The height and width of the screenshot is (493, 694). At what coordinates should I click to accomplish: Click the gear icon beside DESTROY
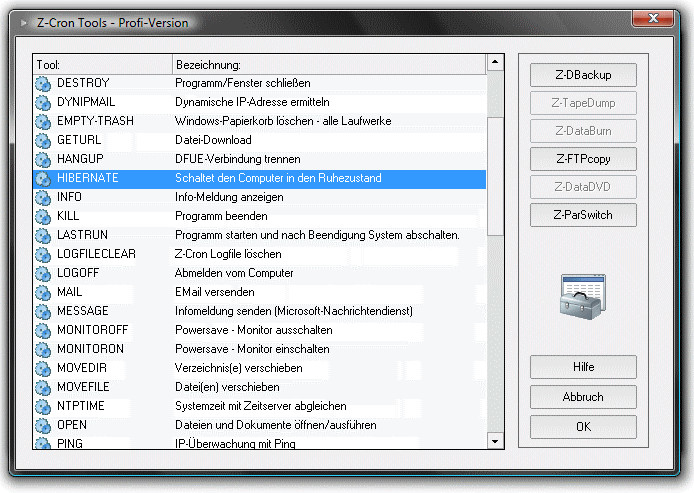(43, 83)
